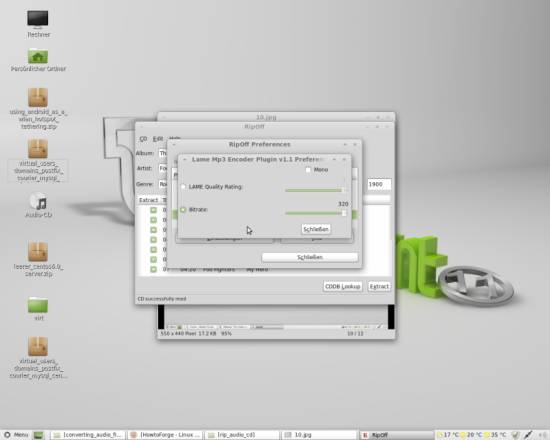
Task: Click the Artist text field in RipOff
Action: [x=163, y=168]
